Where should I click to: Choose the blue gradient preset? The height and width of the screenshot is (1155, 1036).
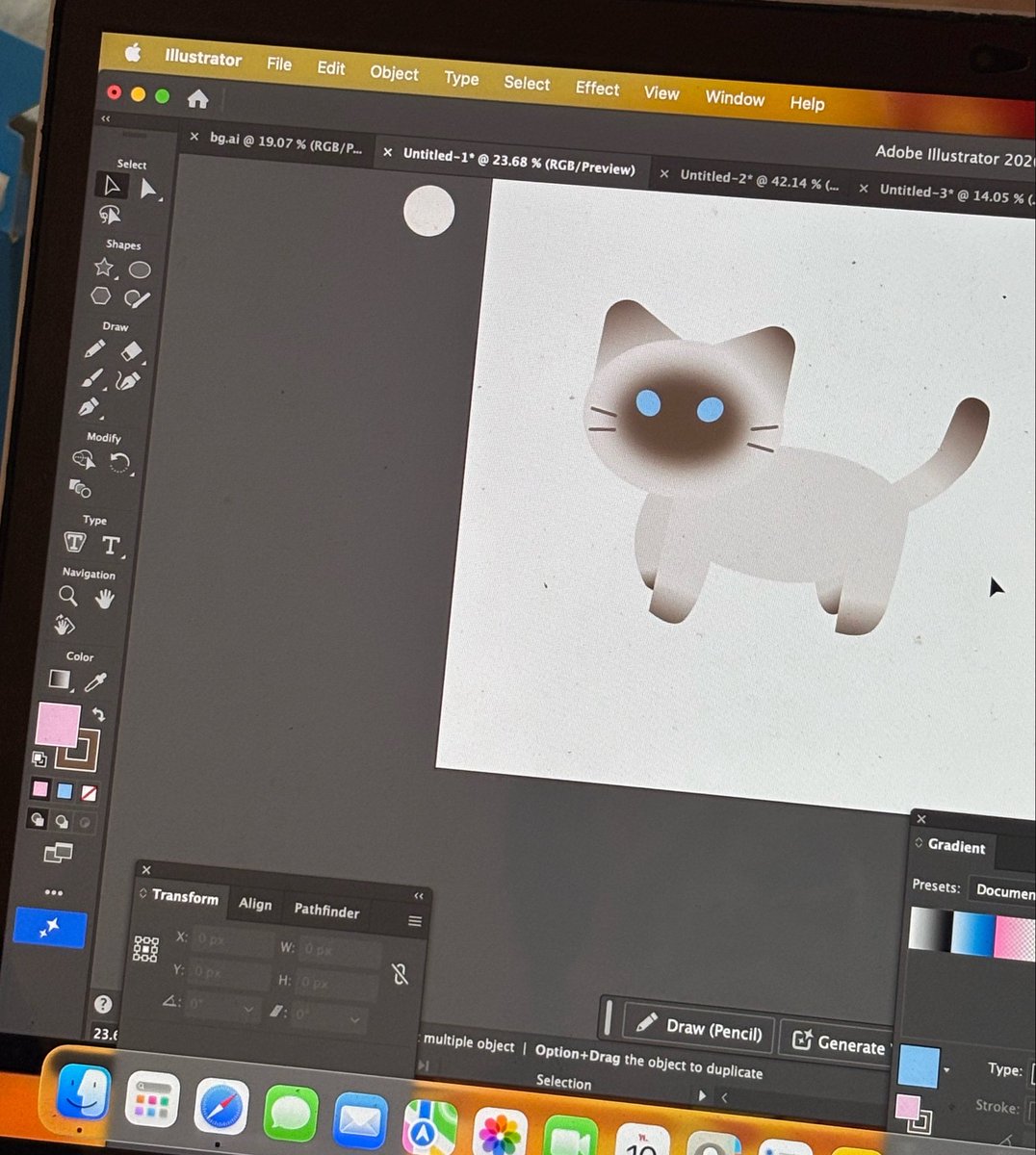[x=972, y=934]
